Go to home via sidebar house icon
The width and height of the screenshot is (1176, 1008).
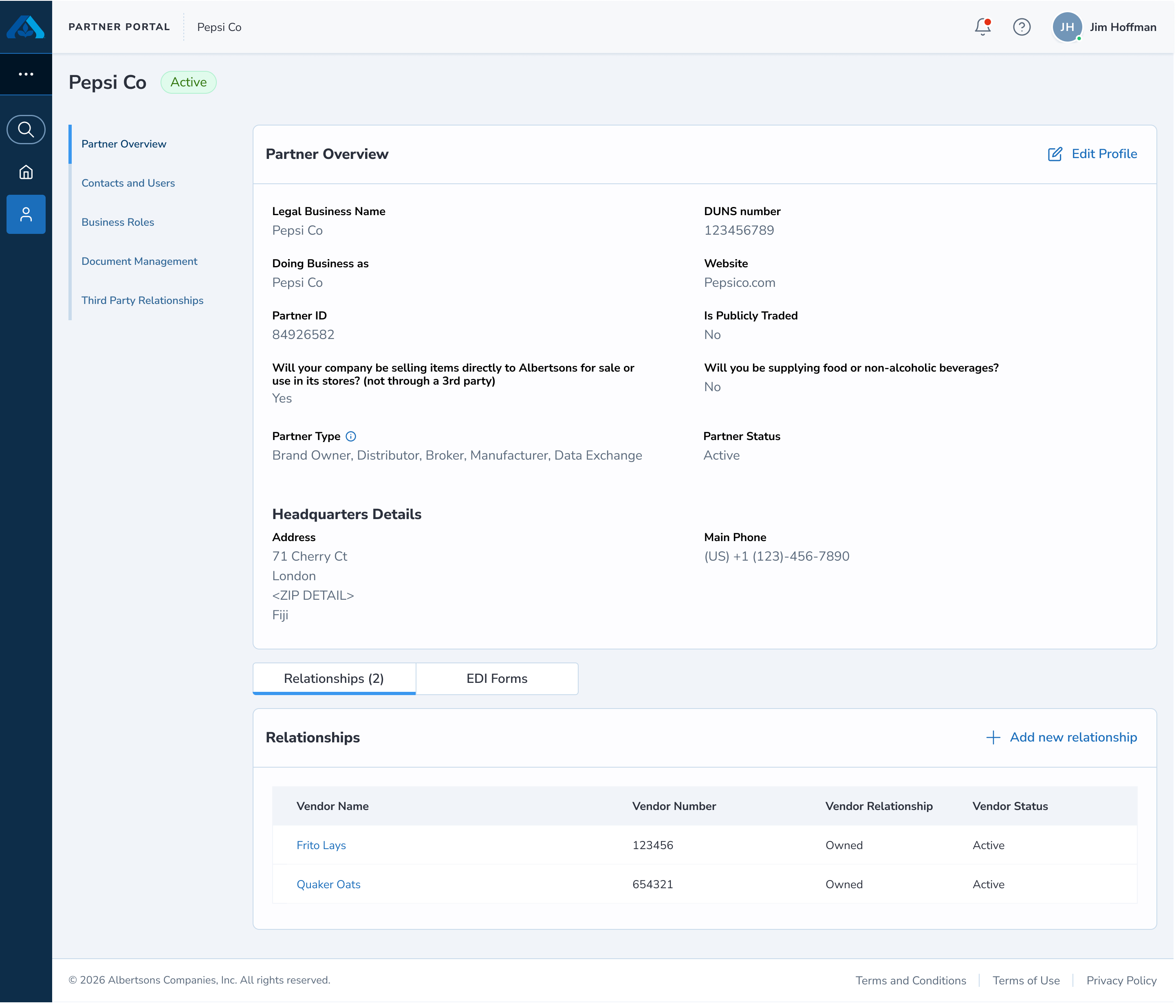26,172
